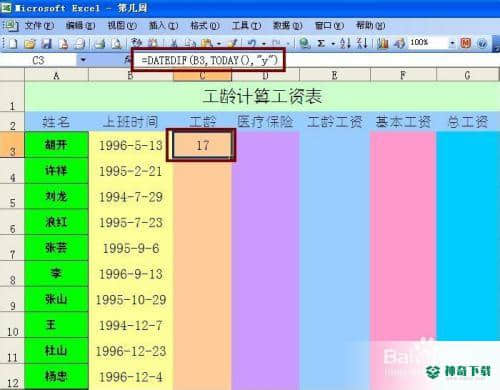
Task: Open the 数据 menu
Action: [287, 26]
